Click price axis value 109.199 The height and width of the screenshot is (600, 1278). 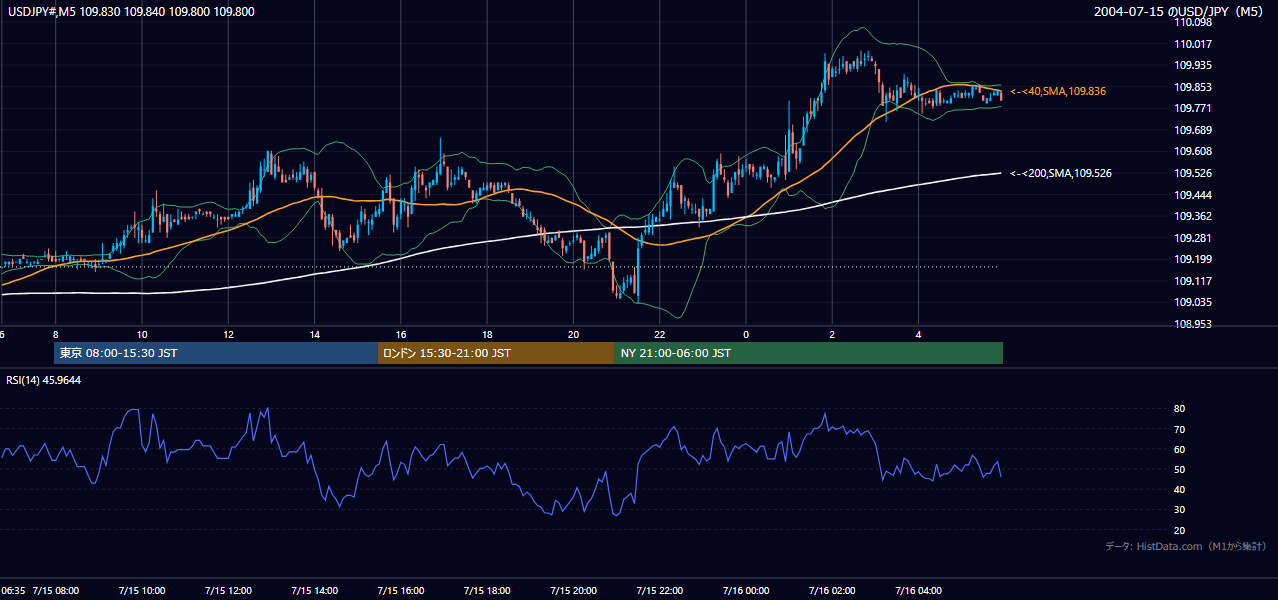[1193, 259]
